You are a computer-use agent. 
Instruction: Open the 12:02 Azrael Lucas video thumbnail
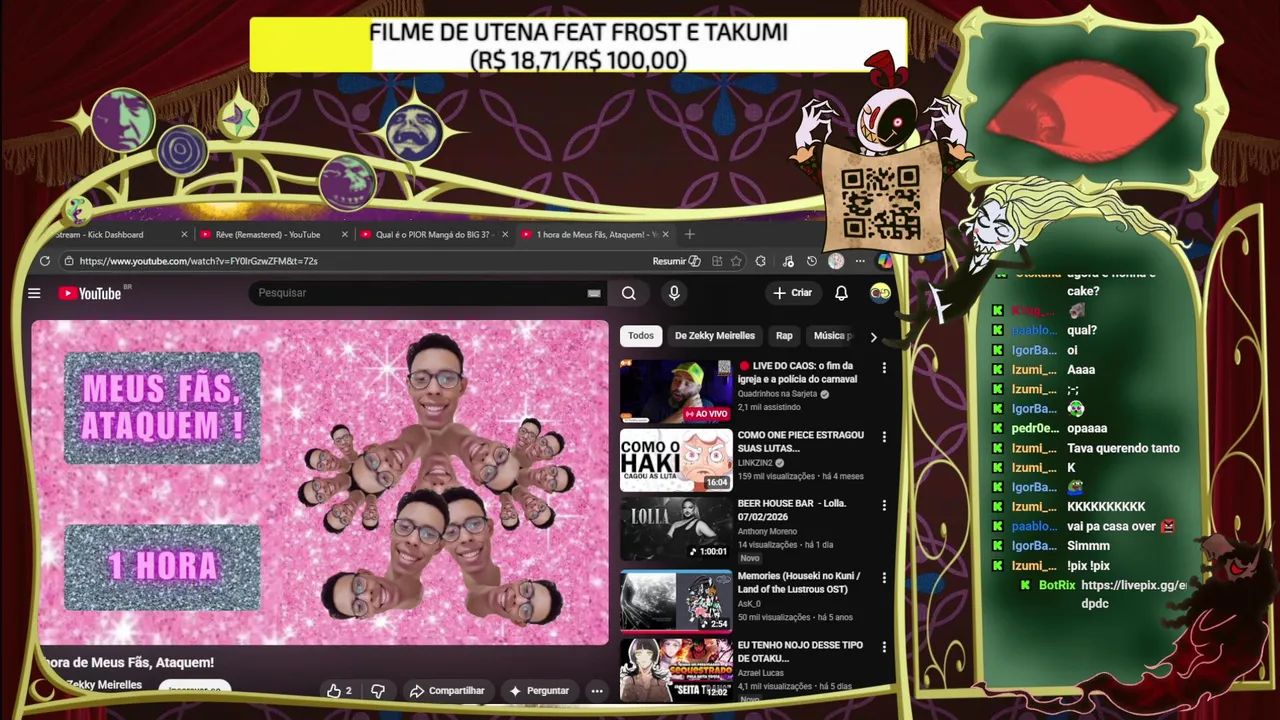[676, 669]
